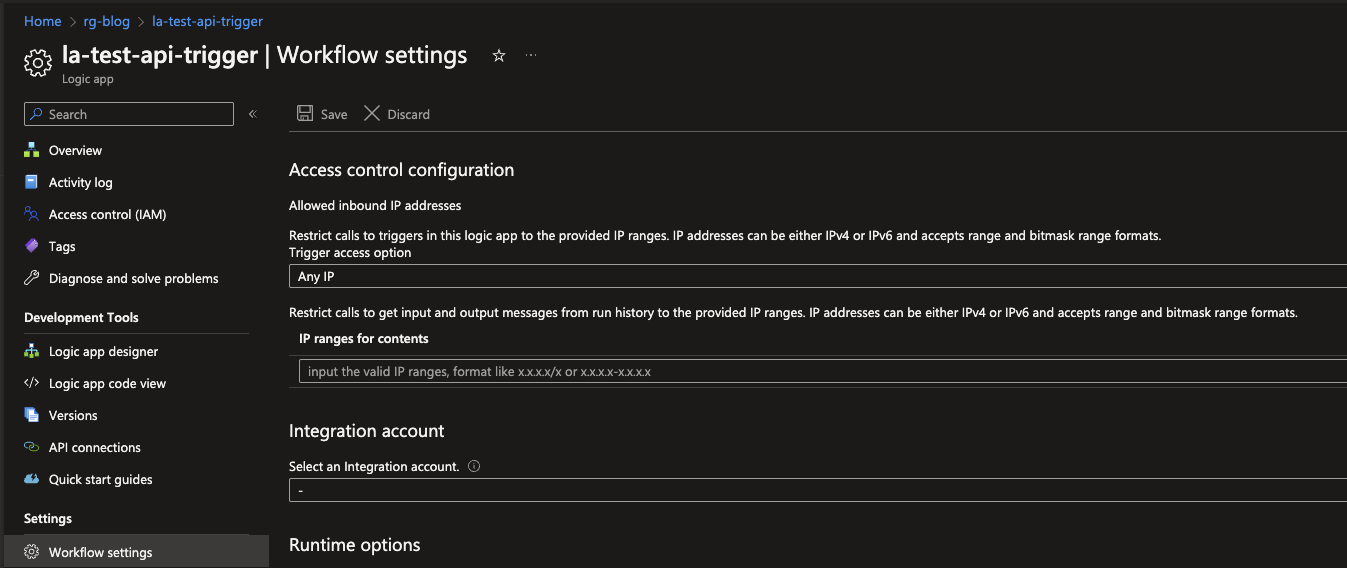
Task: Open Diagnose and solve problems
Action: [x=133, y=278]
